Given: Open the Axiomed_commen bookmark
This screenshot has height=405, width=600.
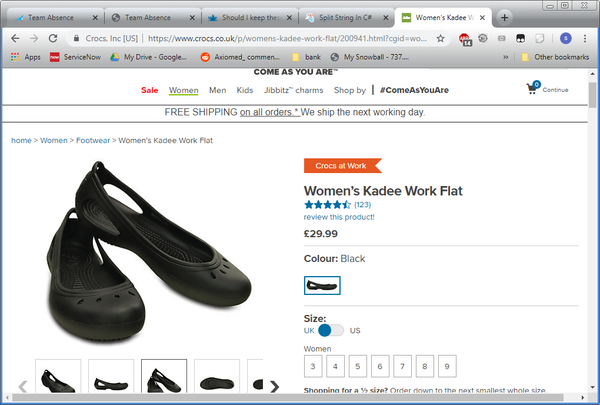Looking at the screenshot, I should tap(240, 57).
